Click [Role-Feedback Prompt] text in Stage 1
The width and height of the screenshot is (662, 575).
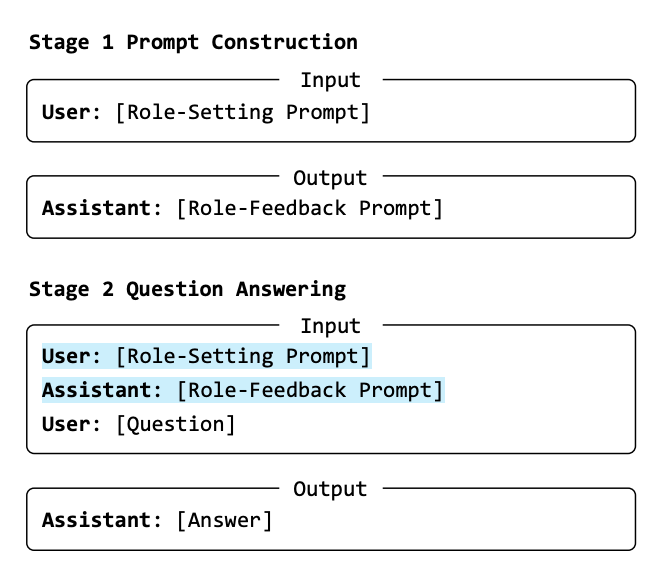[309, 208]
